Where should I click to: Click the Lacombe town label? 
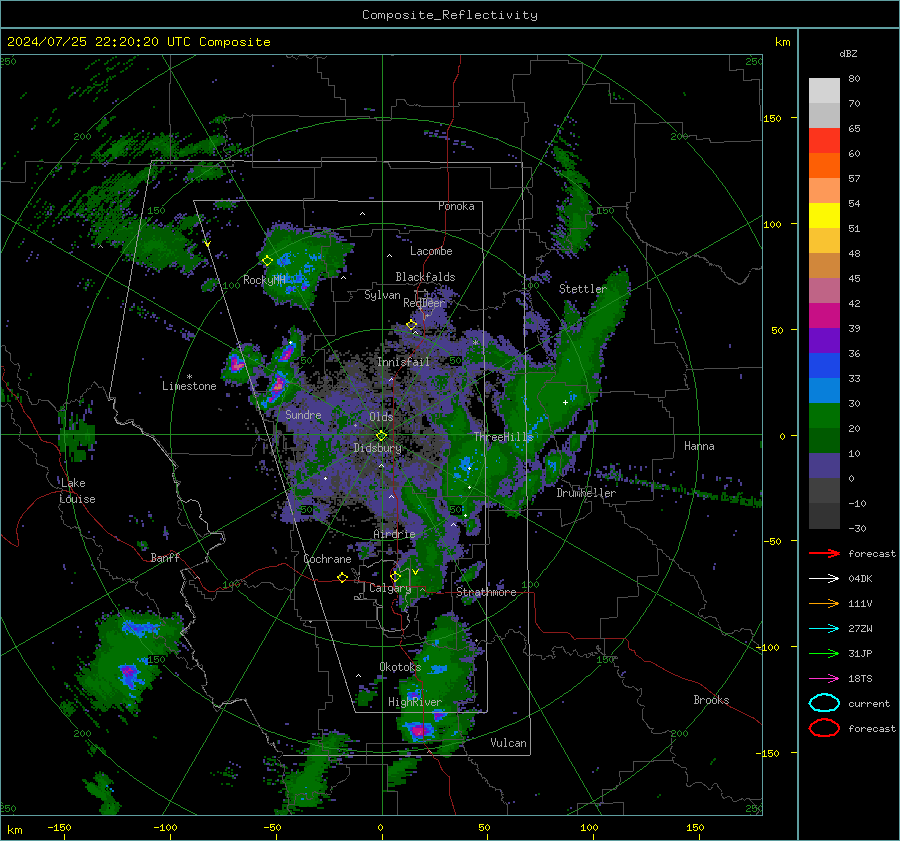point(431,251)
